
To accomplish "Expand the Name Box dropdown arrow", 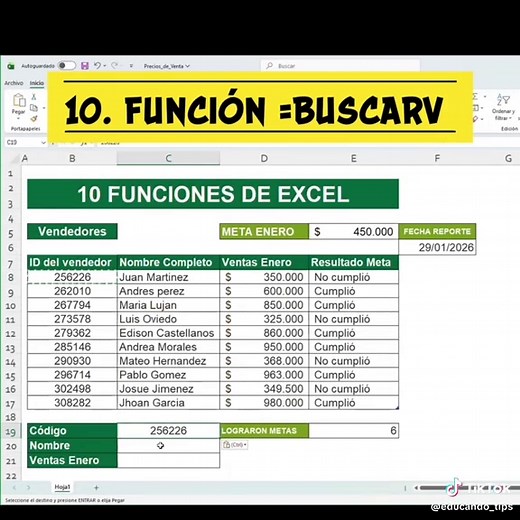I will pyautogui.click(x=43, y=143).
